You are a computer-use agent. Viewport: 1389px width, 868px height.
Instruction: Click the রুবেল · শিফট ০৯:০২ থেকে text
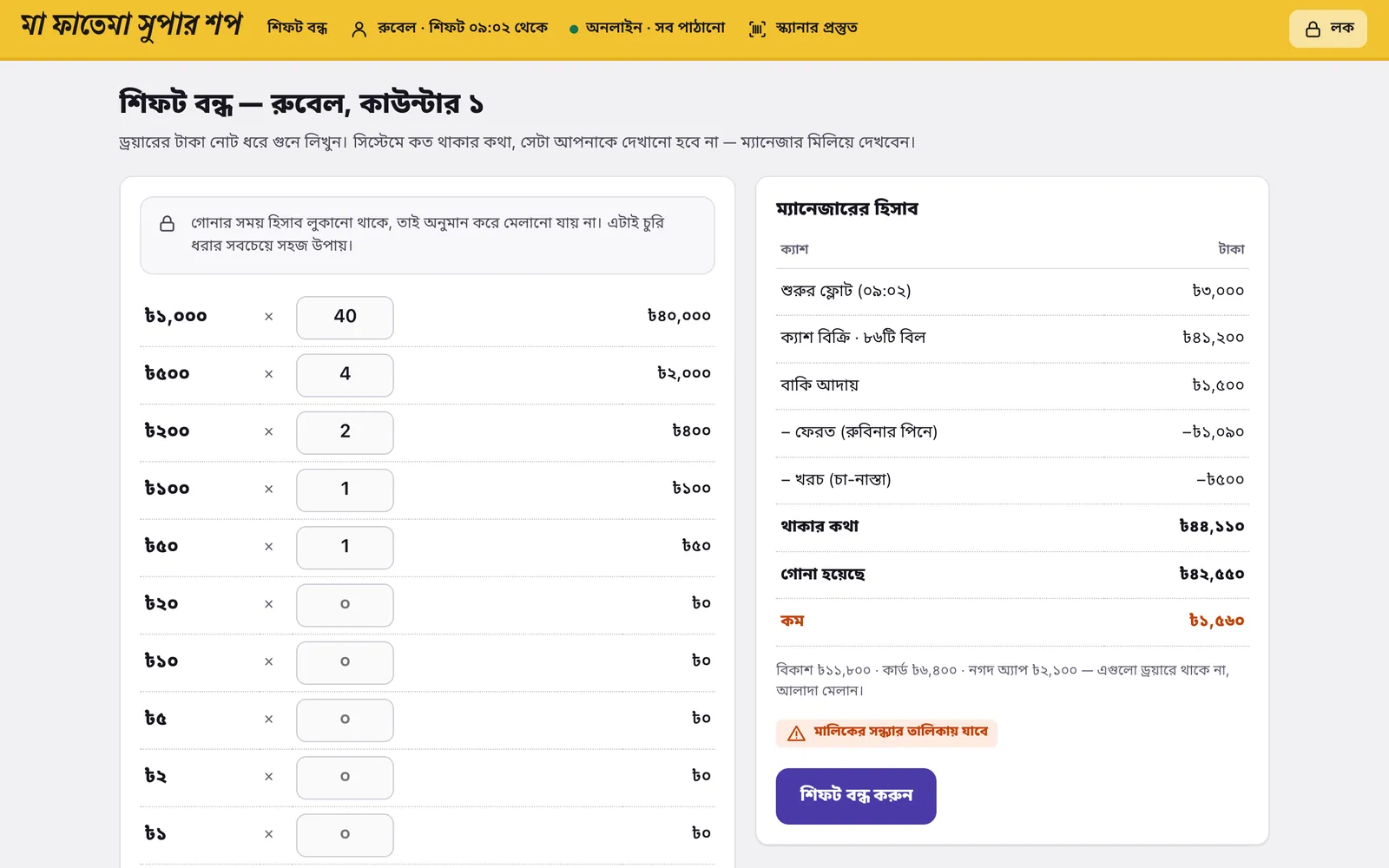463,28
